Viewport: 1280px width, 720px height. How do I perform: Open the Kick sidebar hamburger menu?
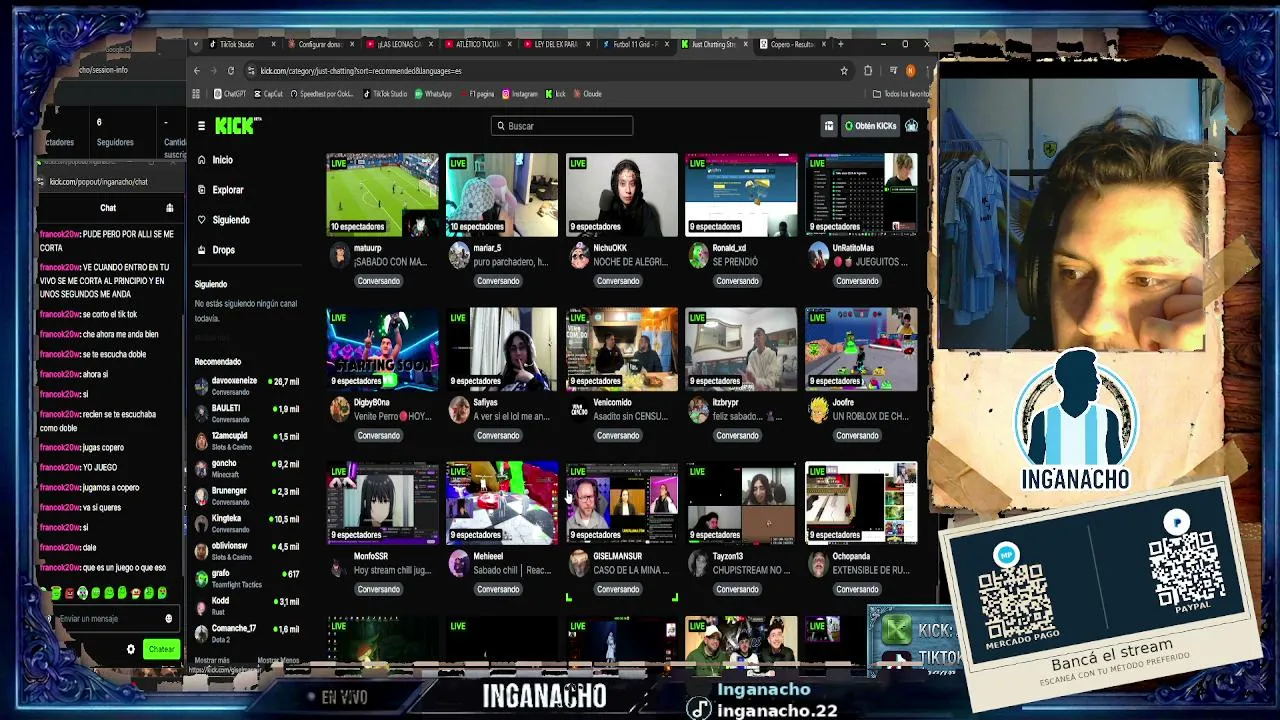pyautogui.click(x=201, y=126)
